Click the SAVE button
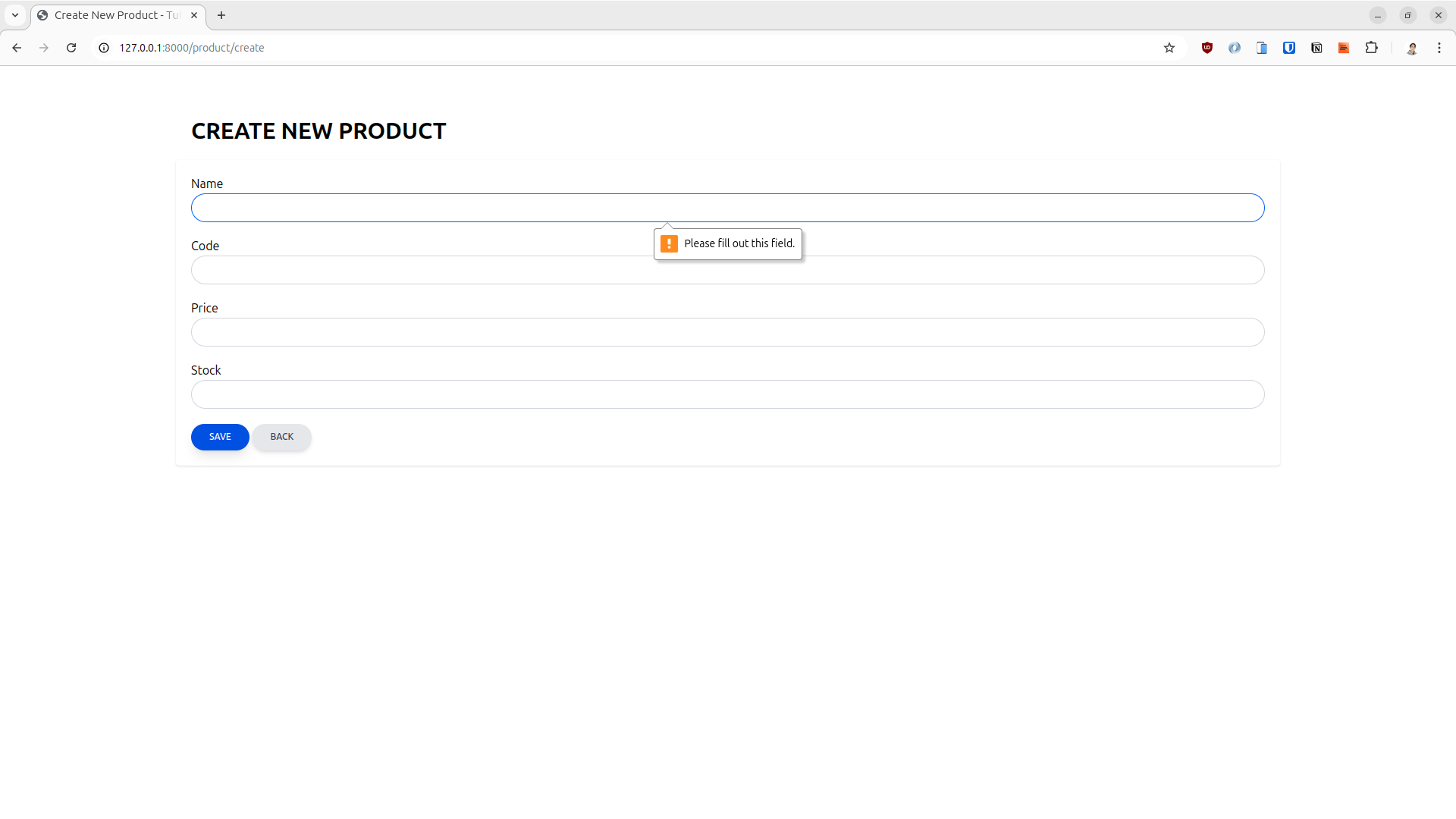 point(219,437)
